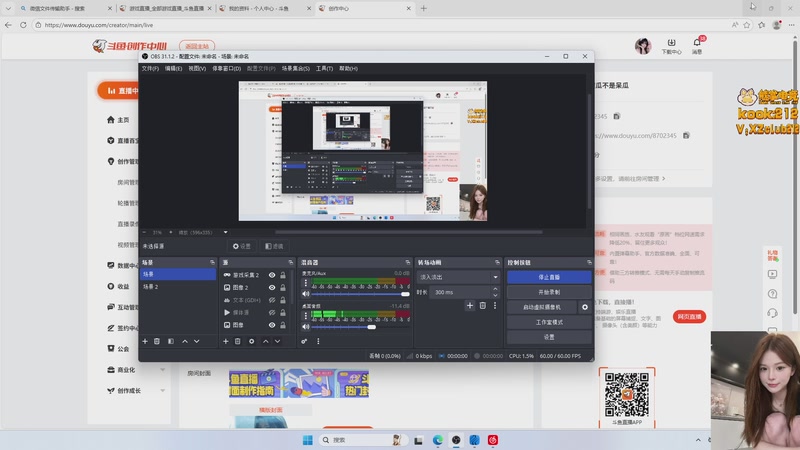Expand 商业化 sidebar section on Douyu page
800x450 pixels.
point(163,370)
